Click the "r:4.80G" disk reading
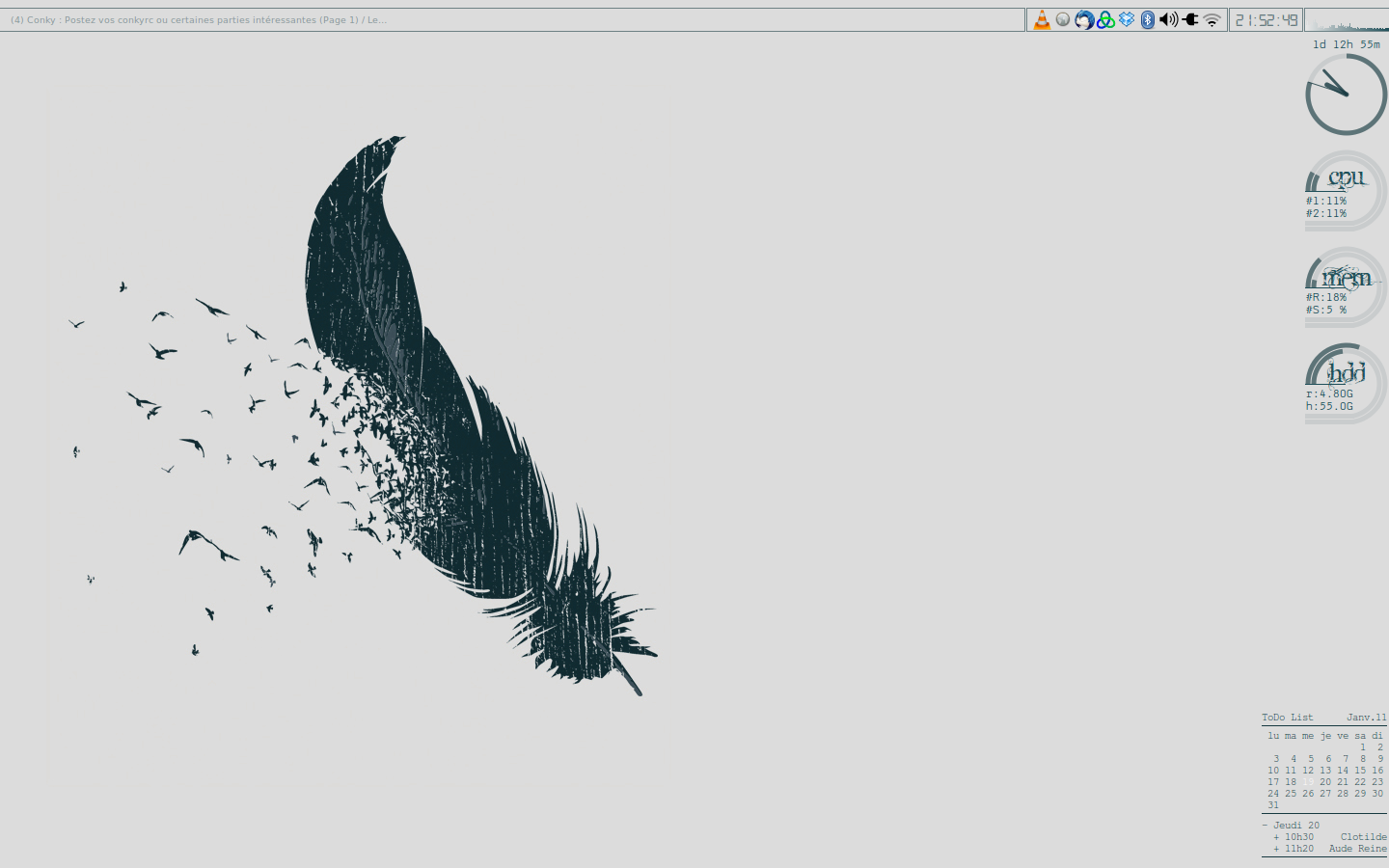Viewport: 1389px width, 868px height. point(1329,393)
